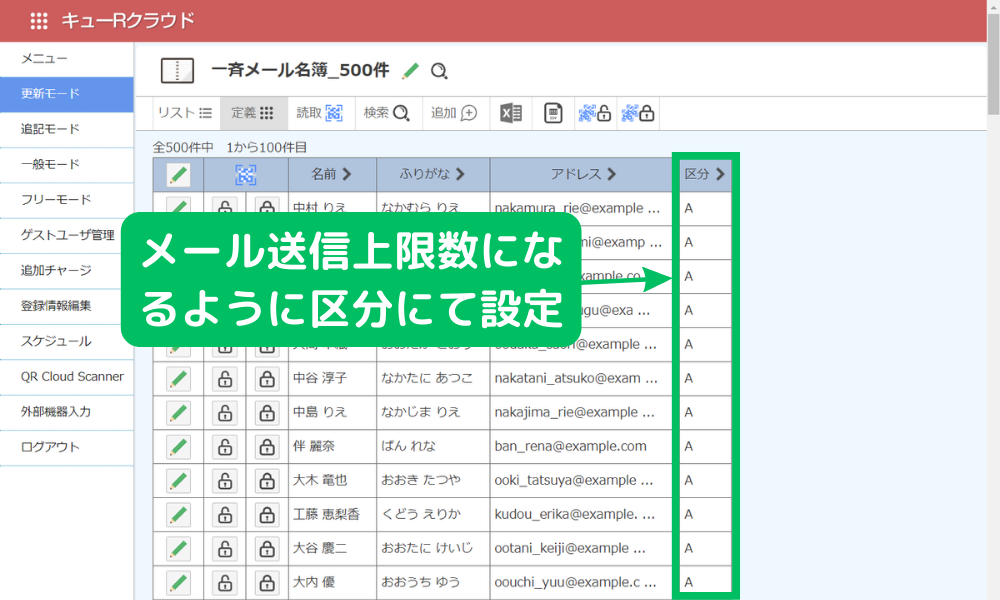Click the QR code icon in table header
The height and width of the screenshot is (600, 1000).
[x=246, y=175]
